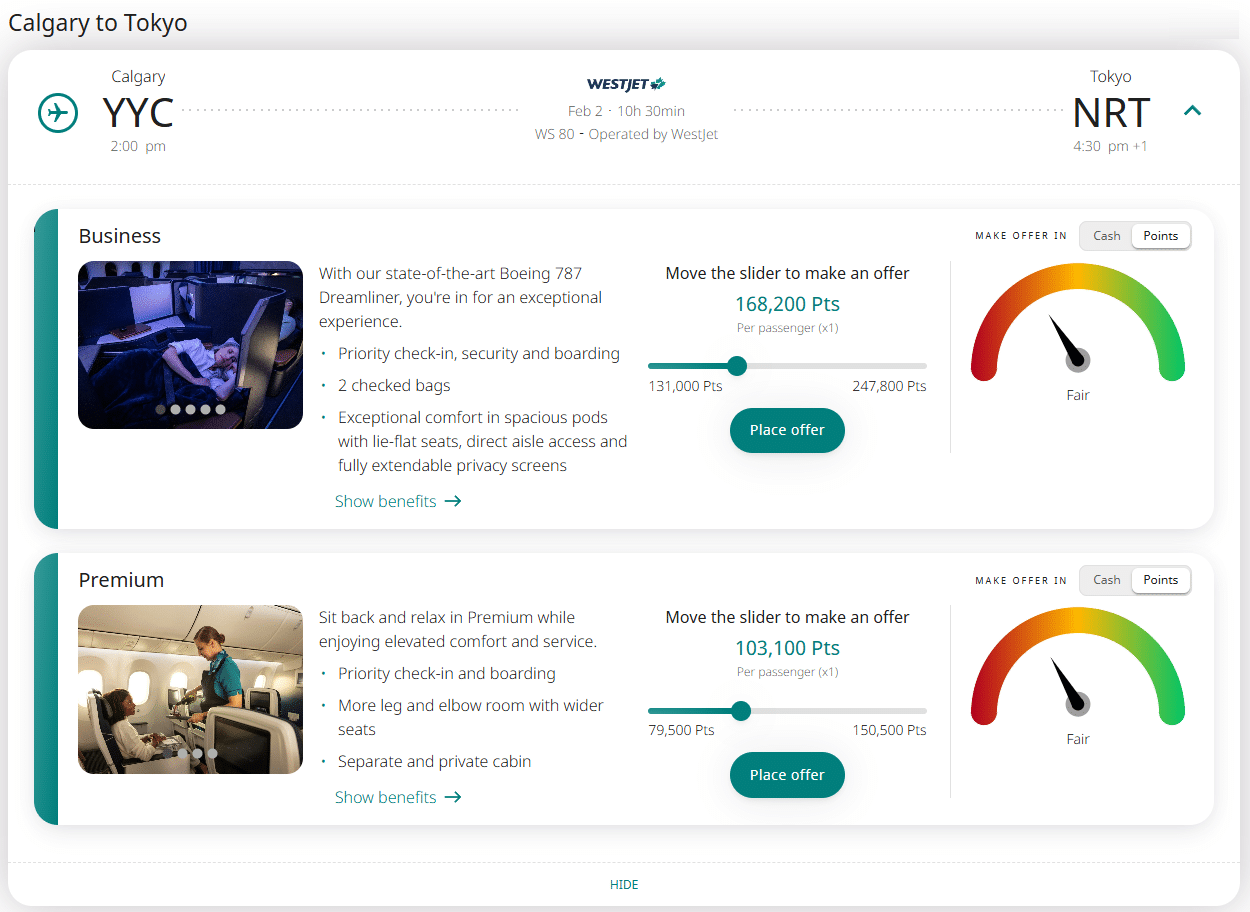The height and width of the screenshot is (912, 1250).
Task: Click the 247,800 Pts maximum label
Action: tap(889, 386)
